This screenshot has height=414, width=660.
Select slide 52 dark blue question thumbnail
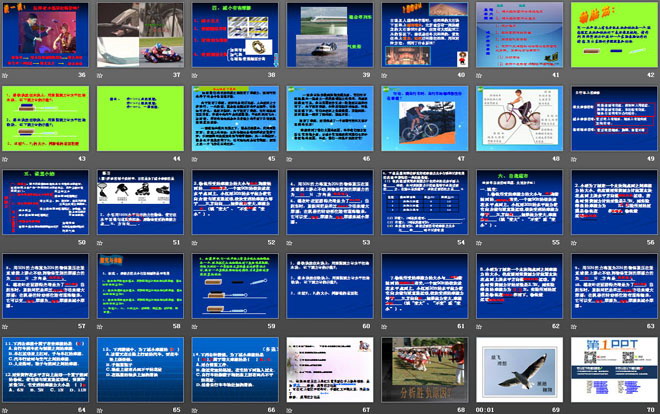coord(235,202)
